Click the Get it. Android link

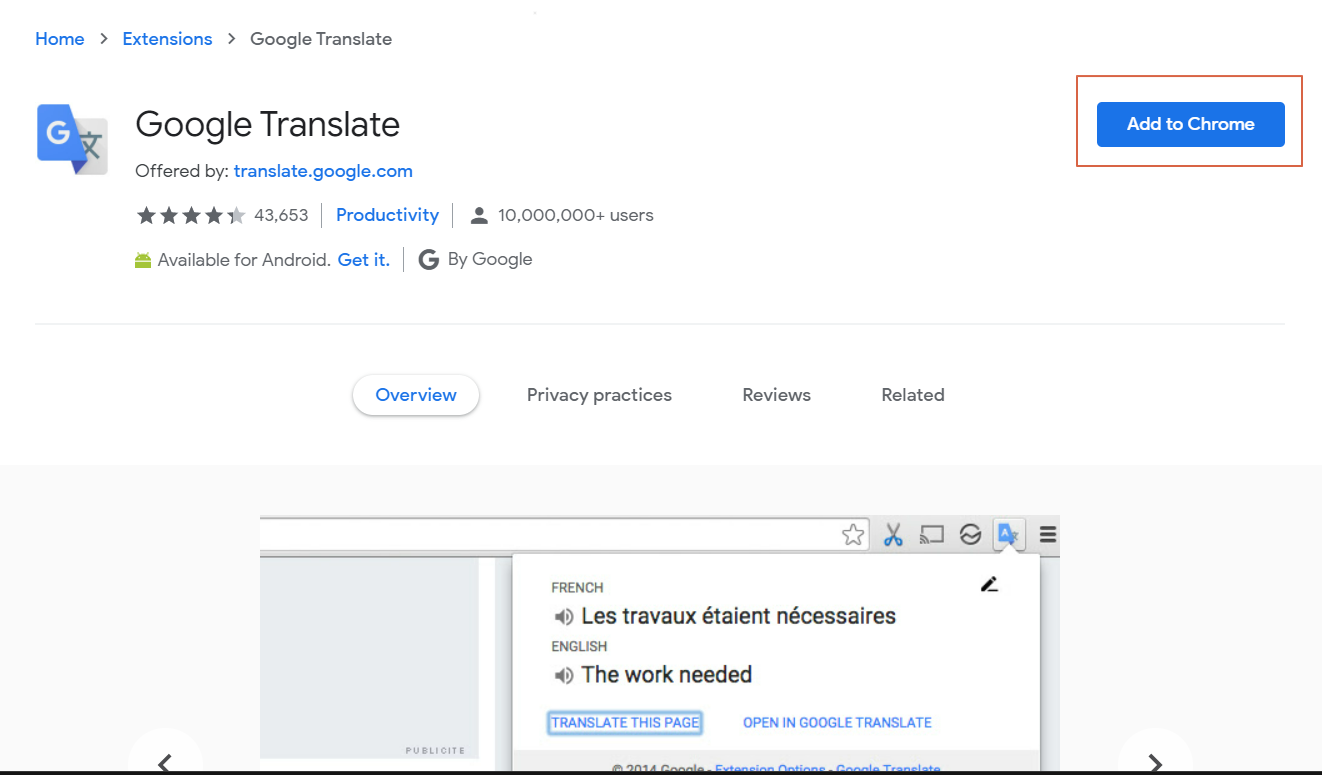pos(364,260)
